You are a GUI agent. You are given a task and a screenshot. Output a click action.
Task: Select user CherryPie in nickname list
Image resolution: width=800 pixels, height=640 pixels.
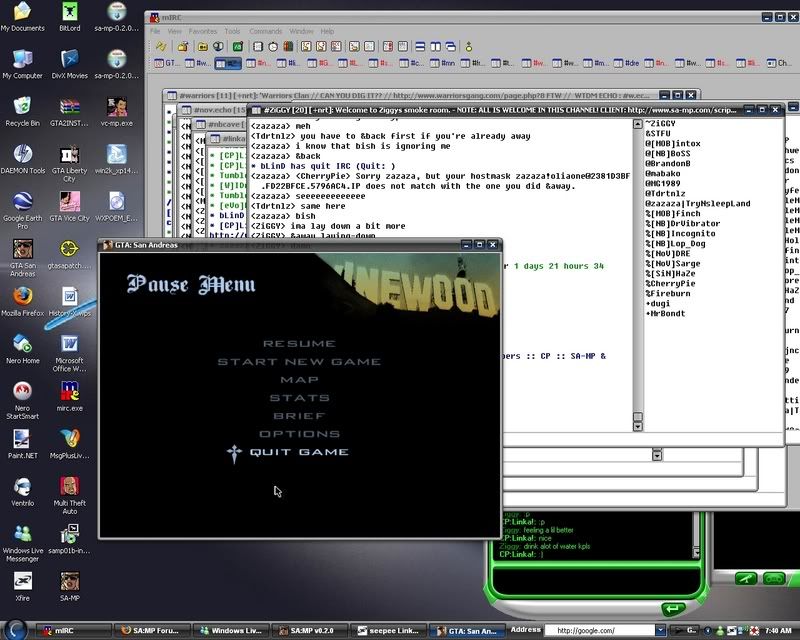point(672,283)
